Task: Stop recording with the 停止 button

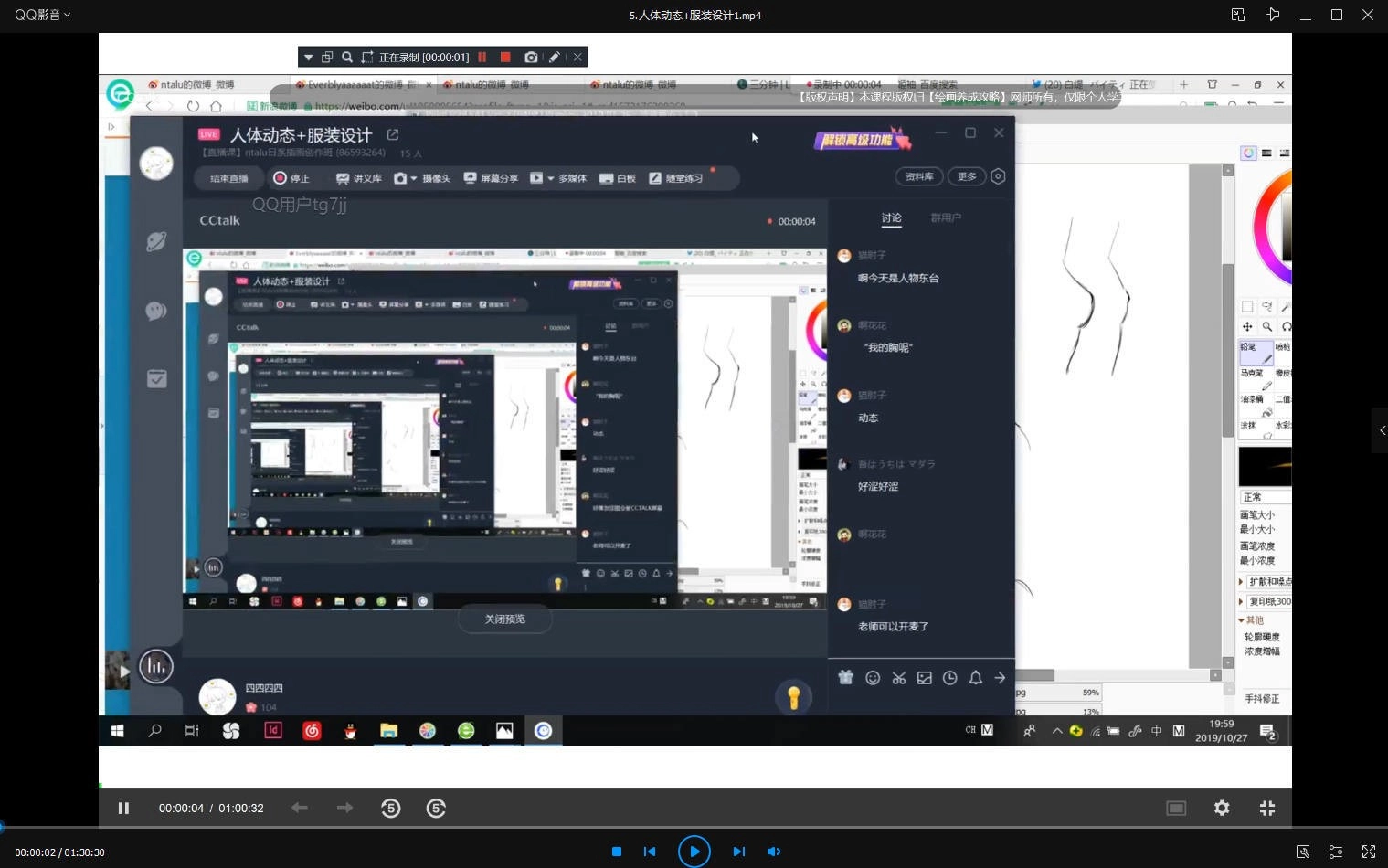Action: pos(291,178)
